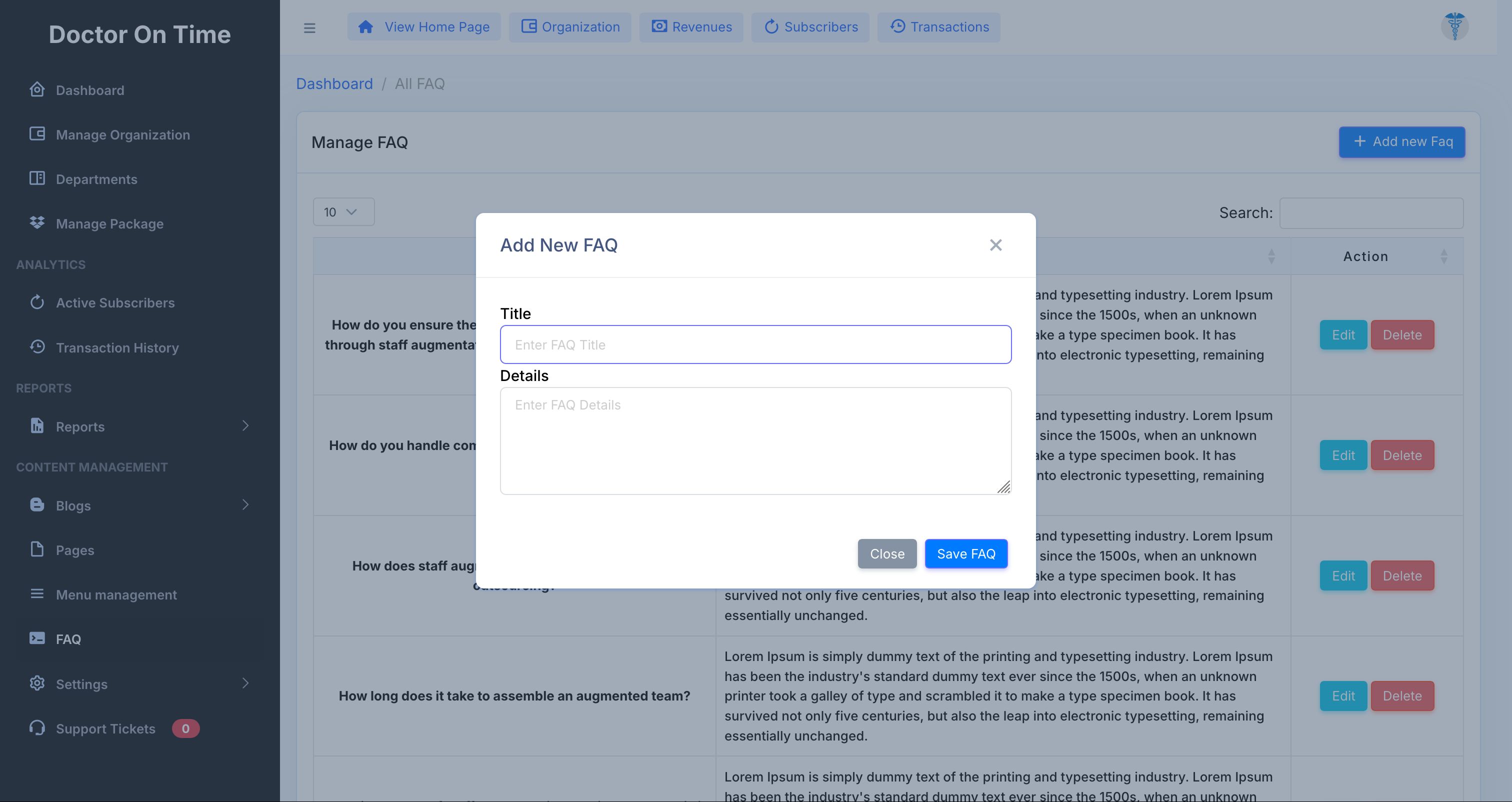The height and width of the screenshot is (802, 1512).
Task: Click the hamburger menu toggle icon
Action: point(309,27)
